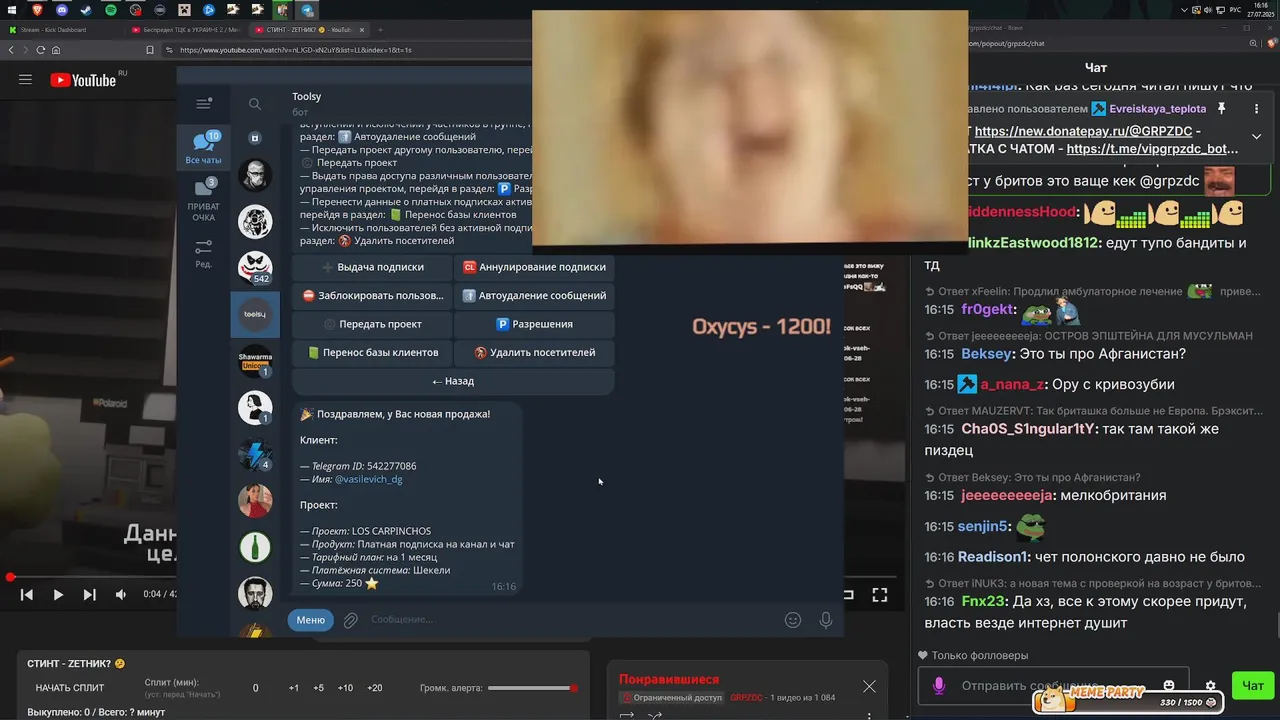Screen dimensions: 1280x720
Task: Close the 'СТИНТ - ZЕТНИК?' browser tab
Action: click(361, 30)
